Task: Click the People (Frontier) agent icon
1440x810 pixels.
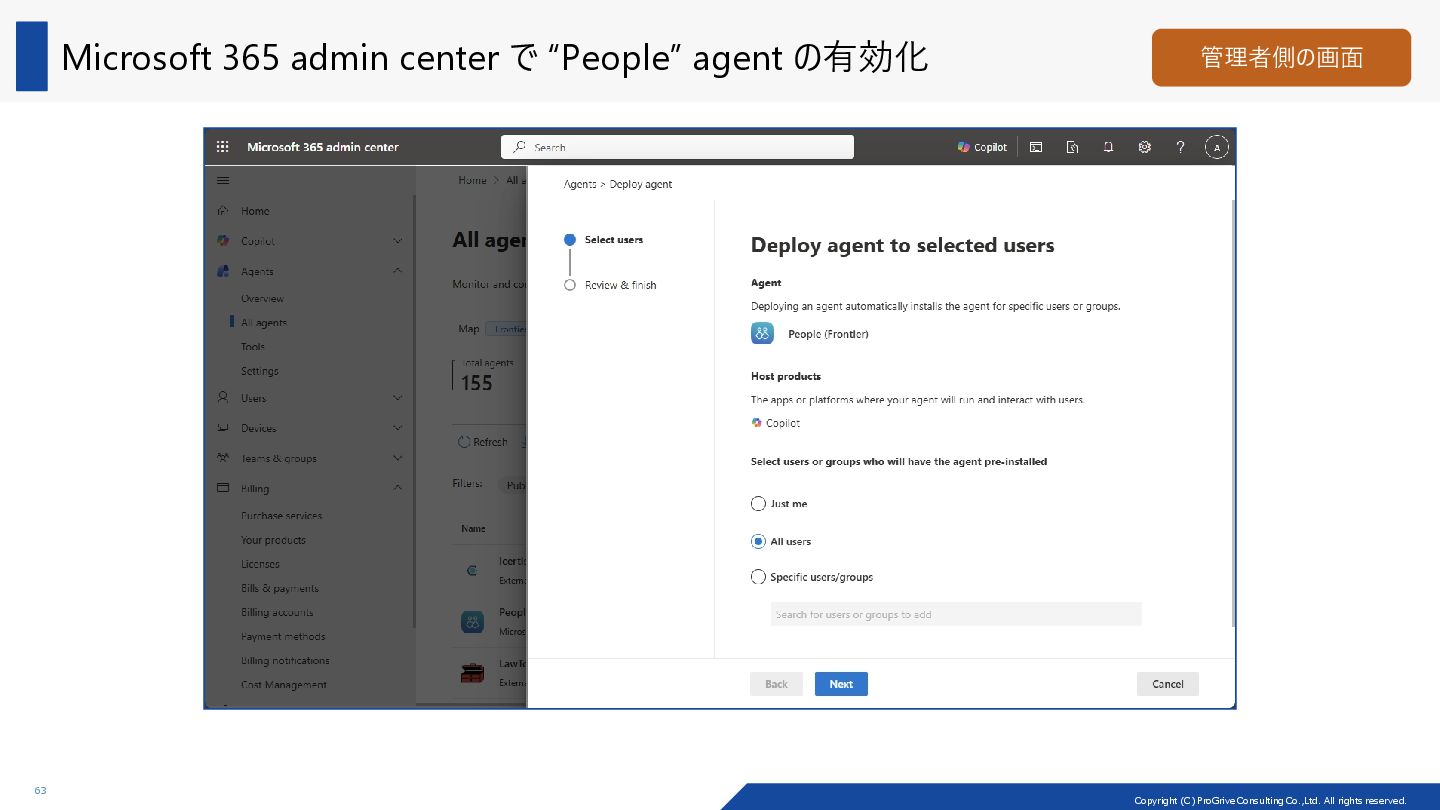Action: (763, 334)
